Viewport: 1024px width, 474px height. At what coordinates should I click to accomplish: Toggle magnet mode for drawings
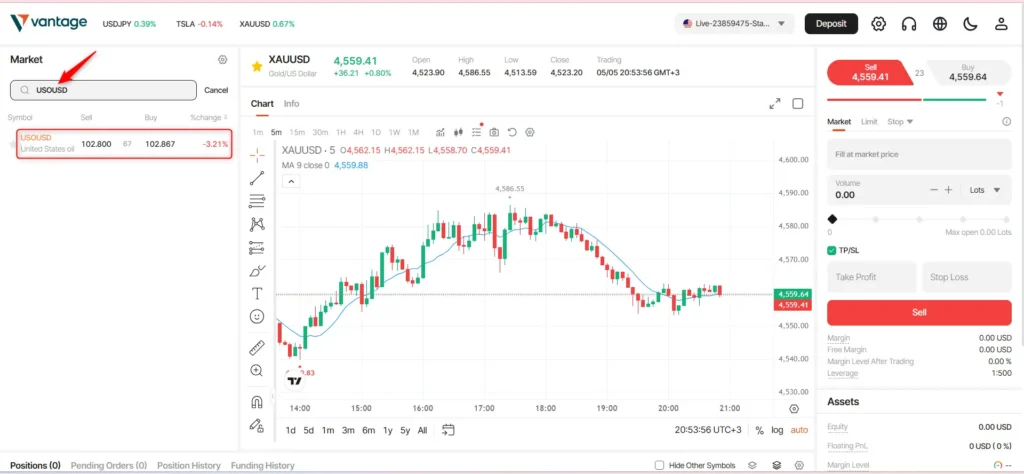click(x=257, y=402)
